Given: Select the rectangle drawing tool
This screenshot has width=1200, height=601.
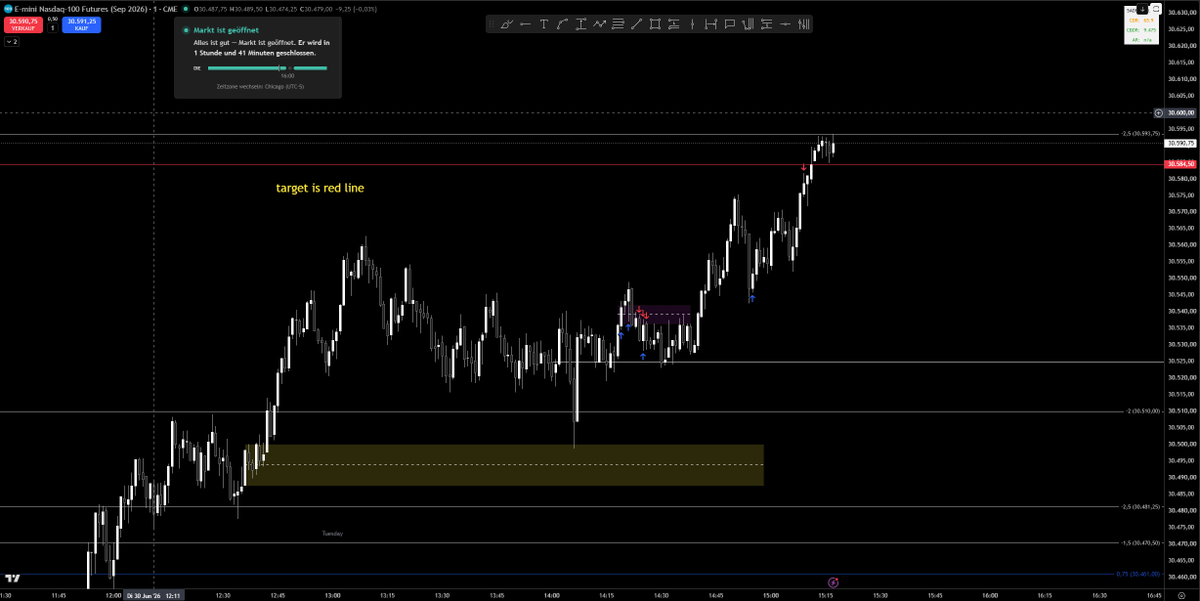Looking at the screenshot, I should coord(654,24).
